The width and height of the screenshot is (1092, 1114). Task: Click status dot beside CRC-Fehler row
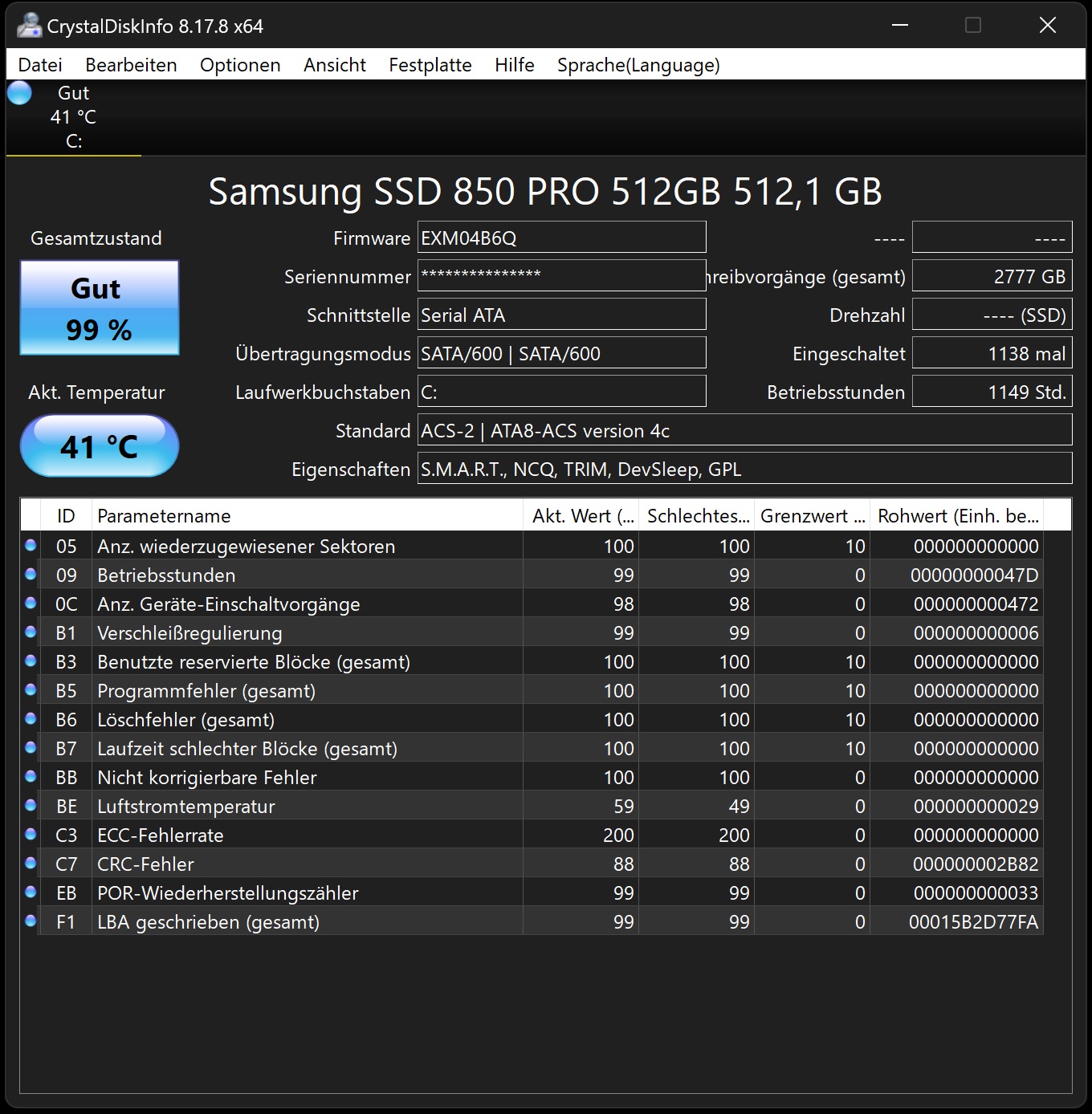pos(31,863)
